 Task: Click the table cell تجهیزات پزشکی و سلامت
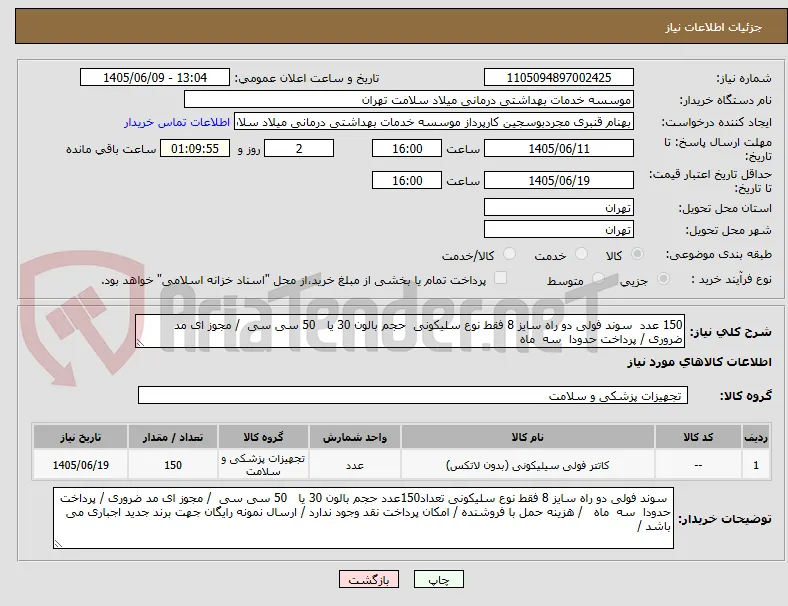pos(263,465)
